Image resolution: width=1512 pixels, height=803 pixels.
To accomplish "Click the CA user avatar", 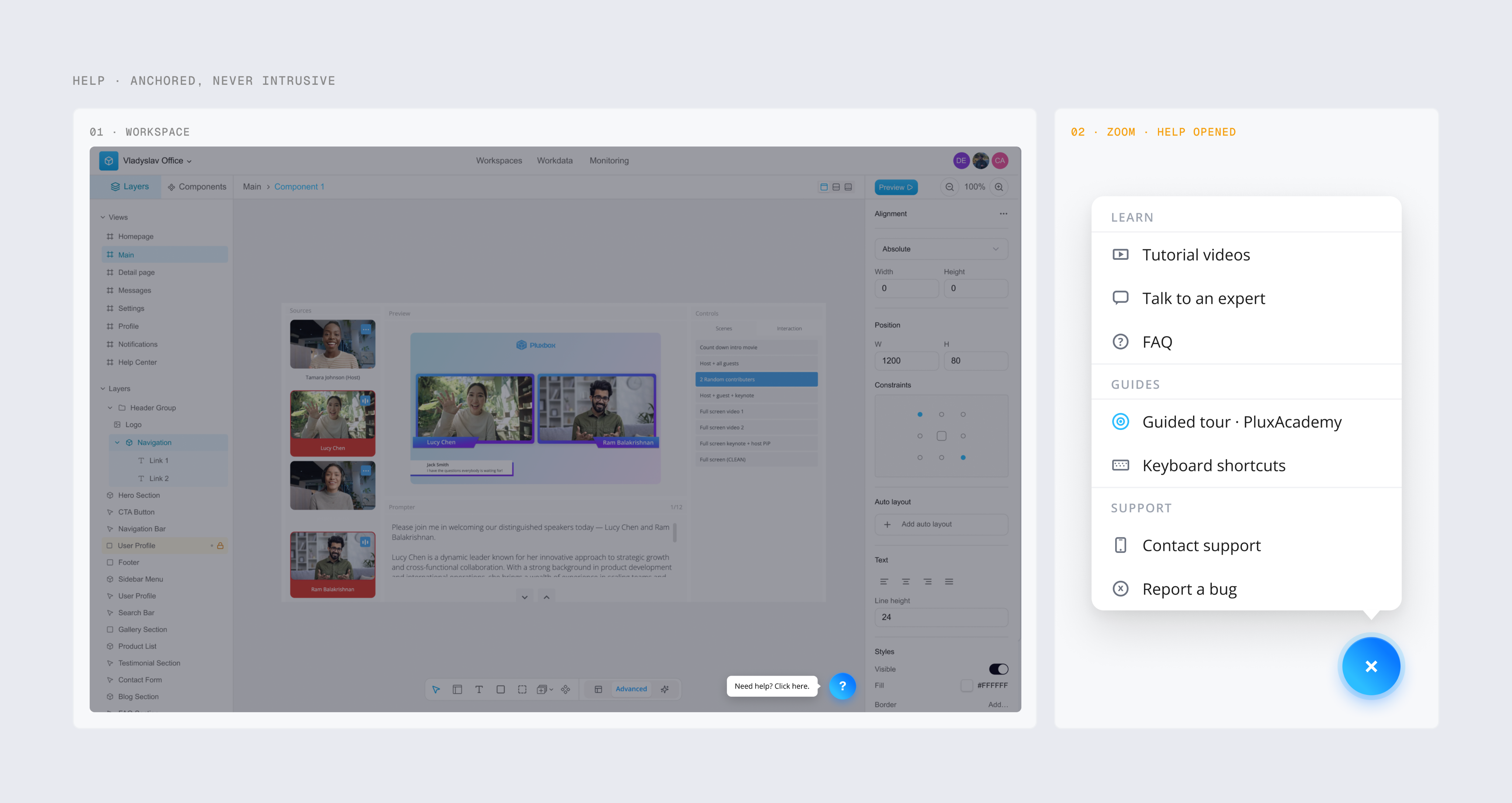I will 1000,161.
